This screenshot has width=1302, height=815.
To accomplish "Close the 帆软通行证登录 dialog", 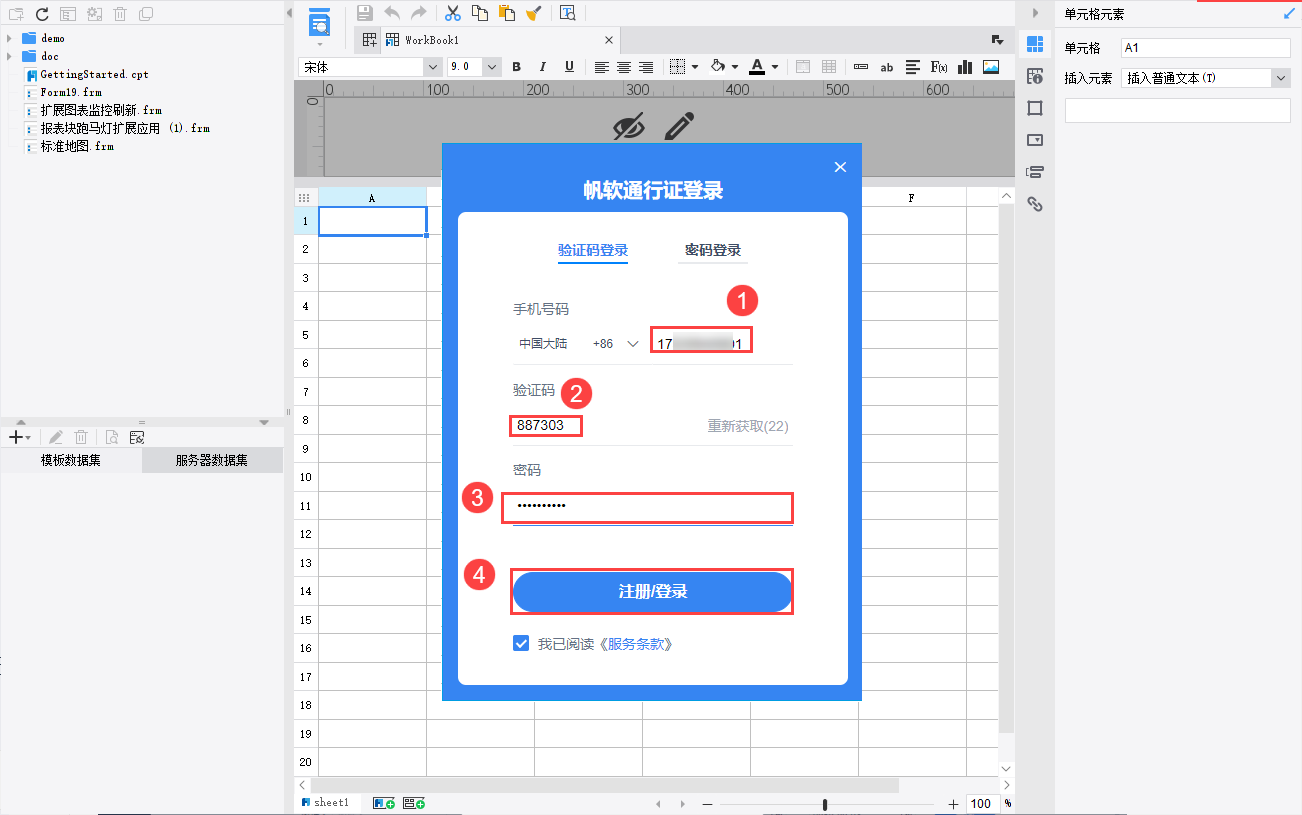I will click(x=840, y=167).
